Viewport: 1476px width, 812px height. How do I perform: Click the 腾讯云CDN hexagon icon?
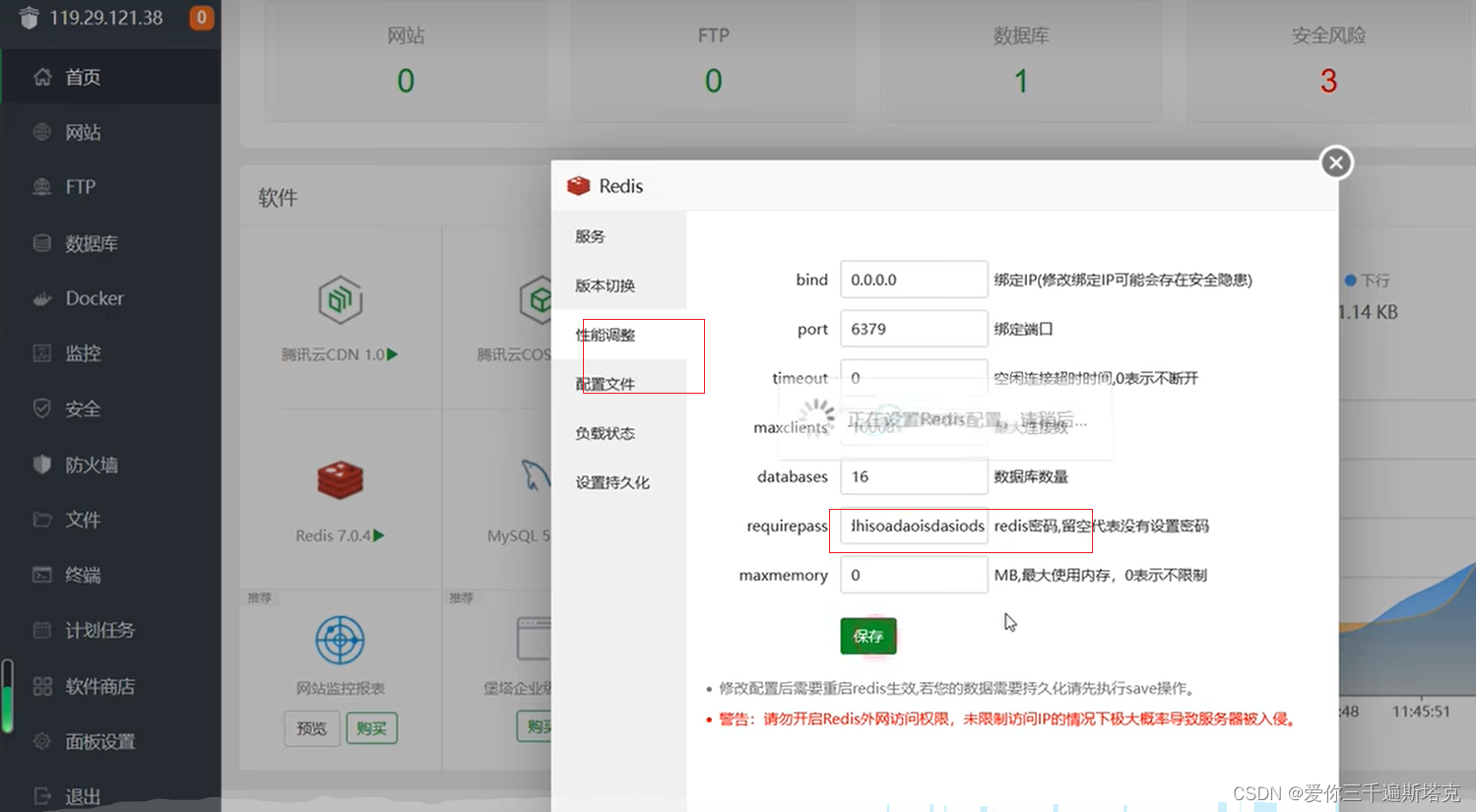click(341, 299)
